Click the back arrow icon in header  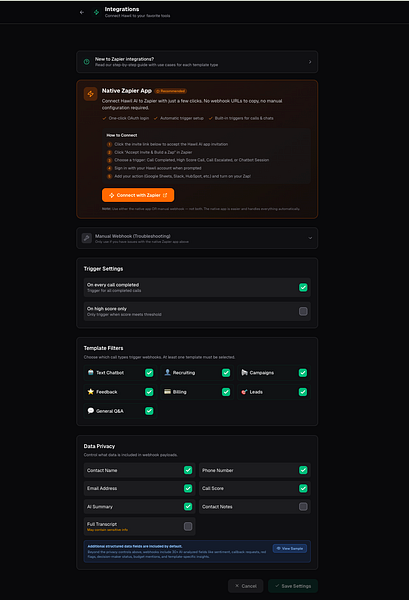[81, 12]
